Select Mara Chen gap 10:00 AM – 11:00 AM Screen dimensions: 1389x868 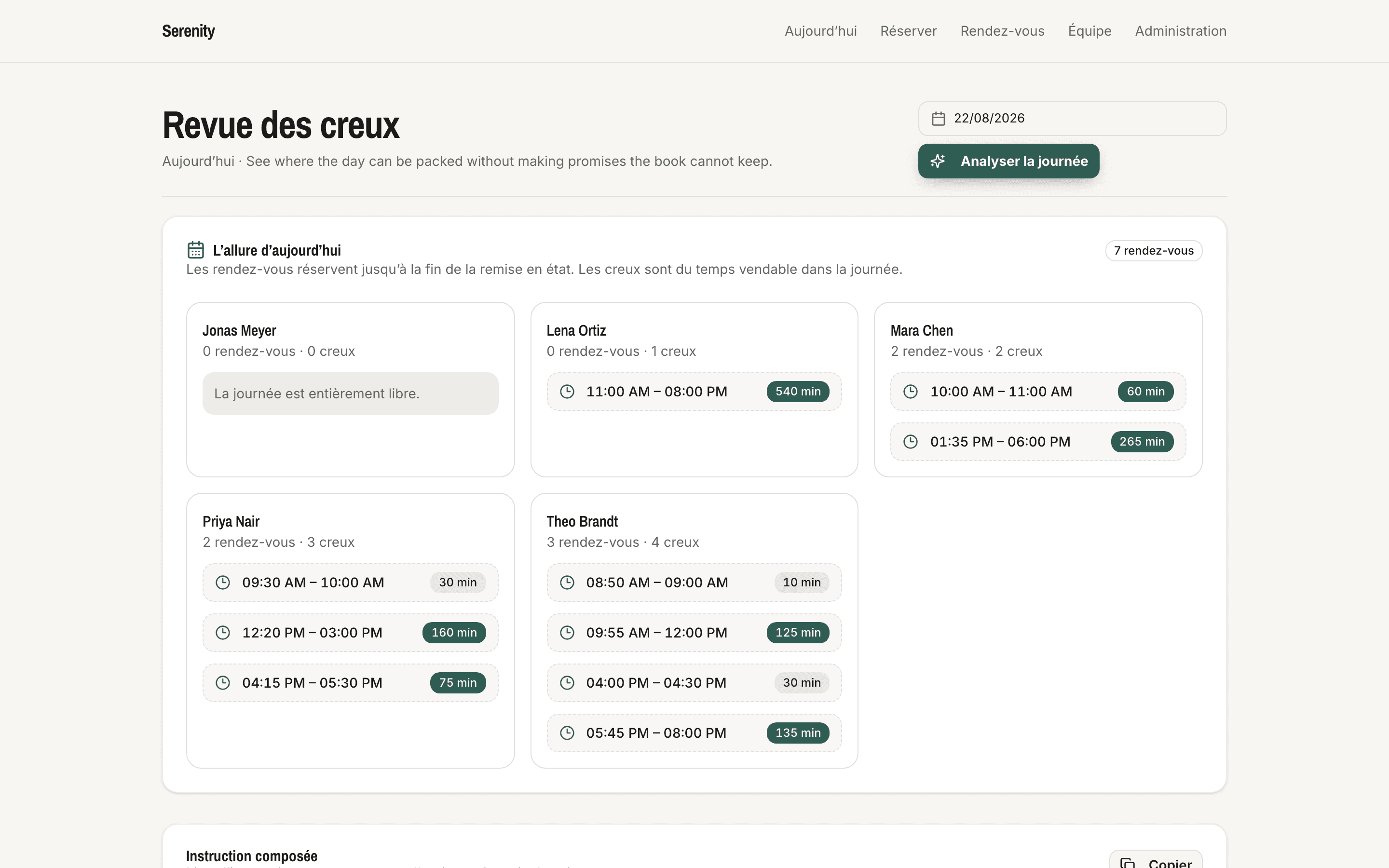[1038, 392]
